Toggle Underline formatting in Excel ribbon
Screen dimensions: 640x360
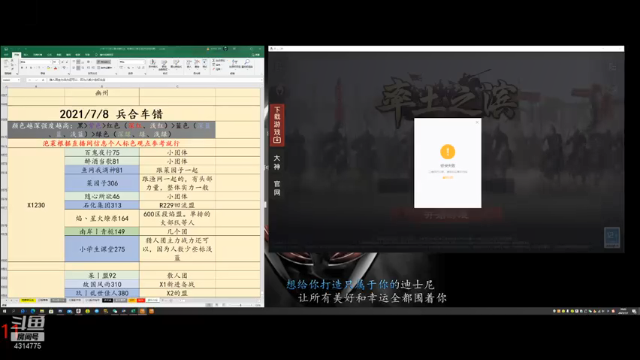click(x=31, y=68)
